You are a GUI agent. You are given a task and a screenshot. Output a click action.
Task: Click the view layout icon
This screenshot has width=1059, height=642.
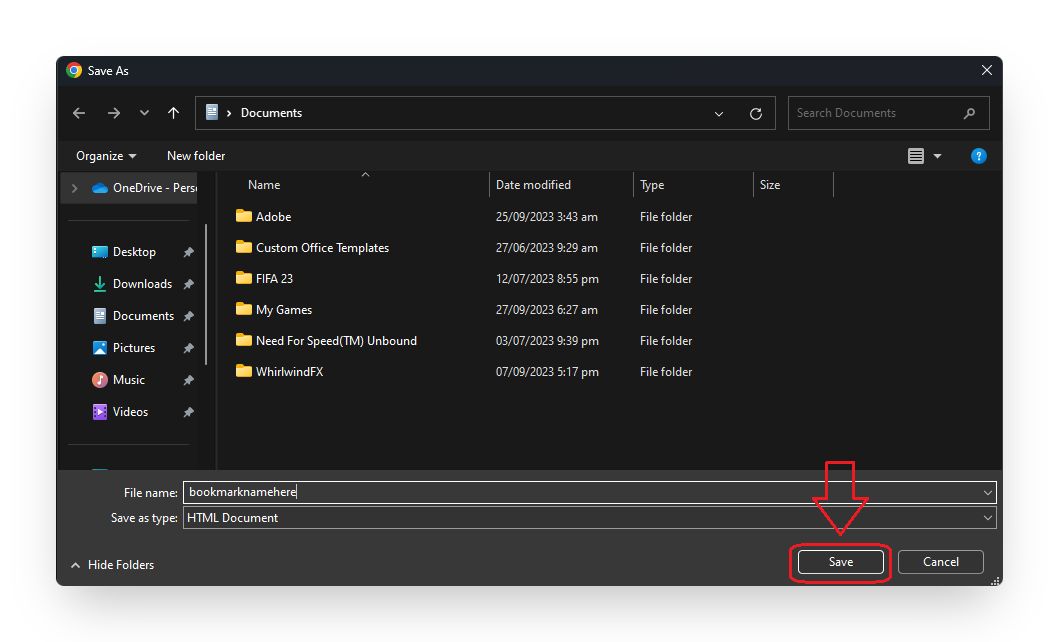pyautogui.click(x=915, y=156)
